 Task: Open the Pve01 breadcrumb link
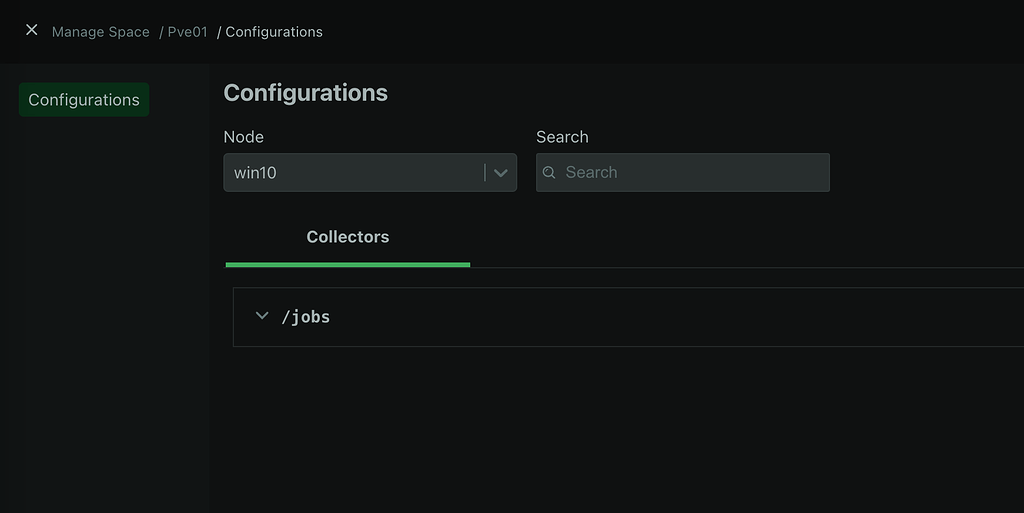[x=187, y=32]
